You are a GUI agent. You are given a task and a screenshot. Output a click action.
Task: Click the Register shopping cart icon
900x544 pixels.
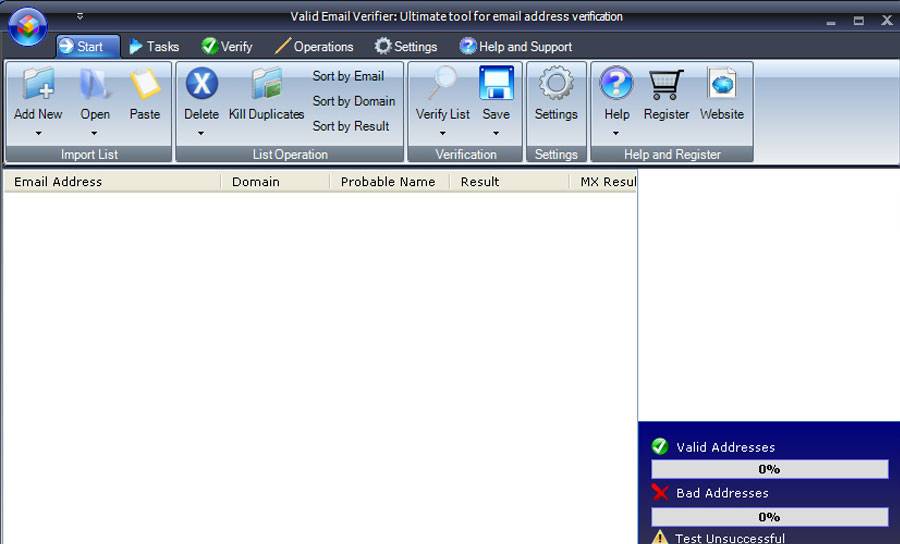coord(666,85)
